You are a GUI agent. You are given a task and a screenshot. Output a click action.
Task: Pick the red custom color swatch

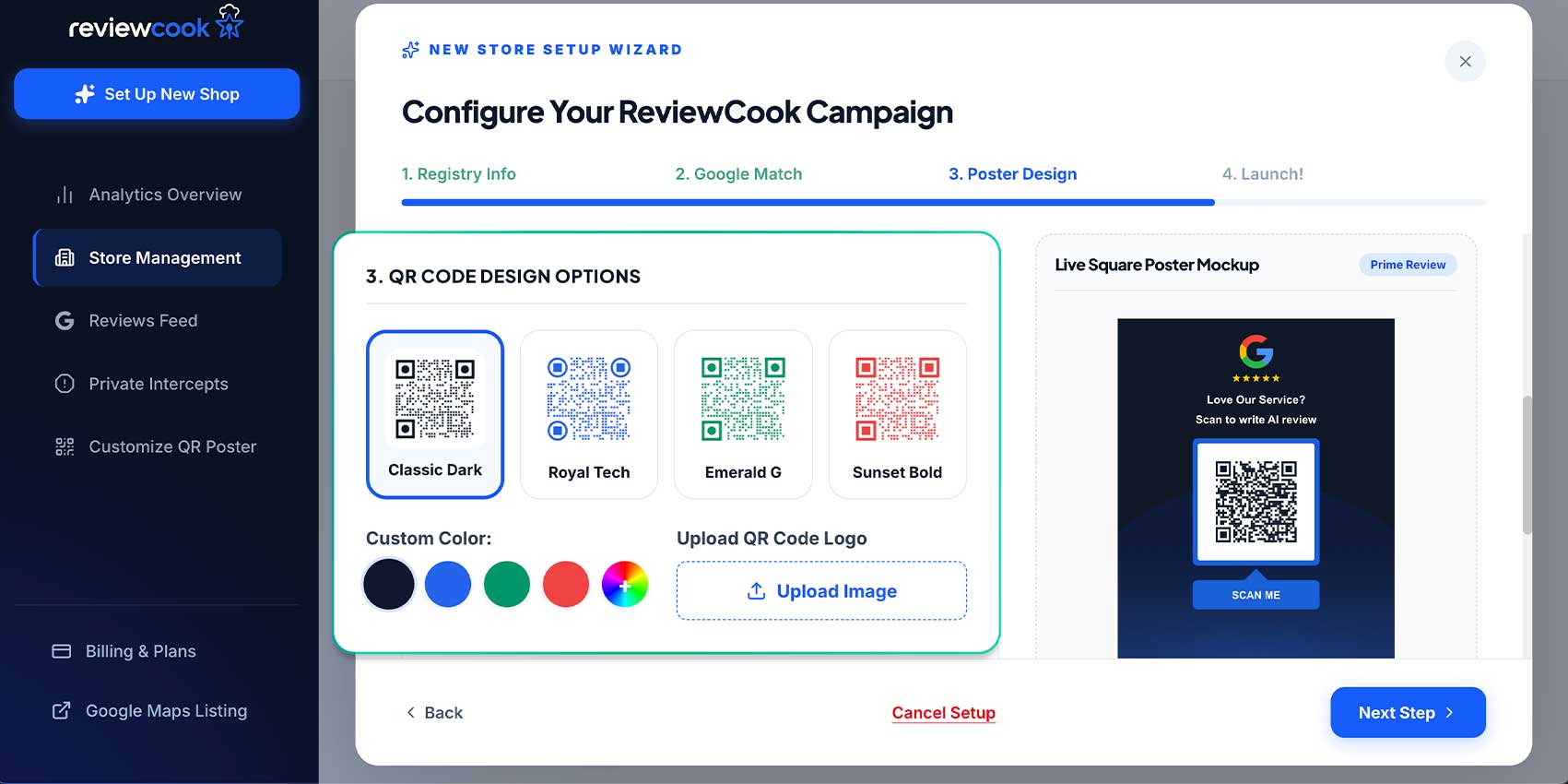[x=566, y=584]
